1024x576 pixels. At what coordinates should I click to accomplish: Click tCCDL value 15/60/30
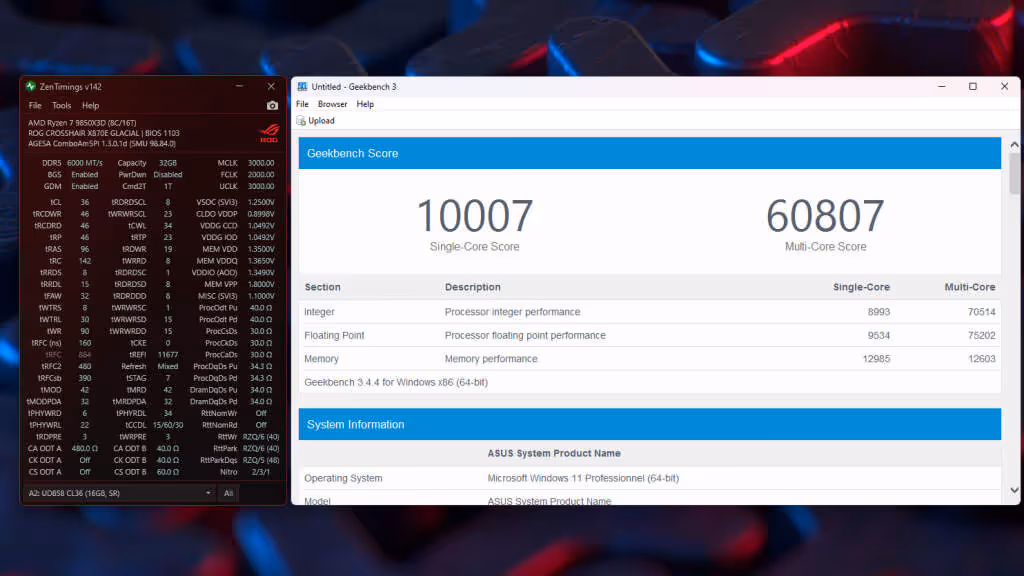(x=168, y=425)
